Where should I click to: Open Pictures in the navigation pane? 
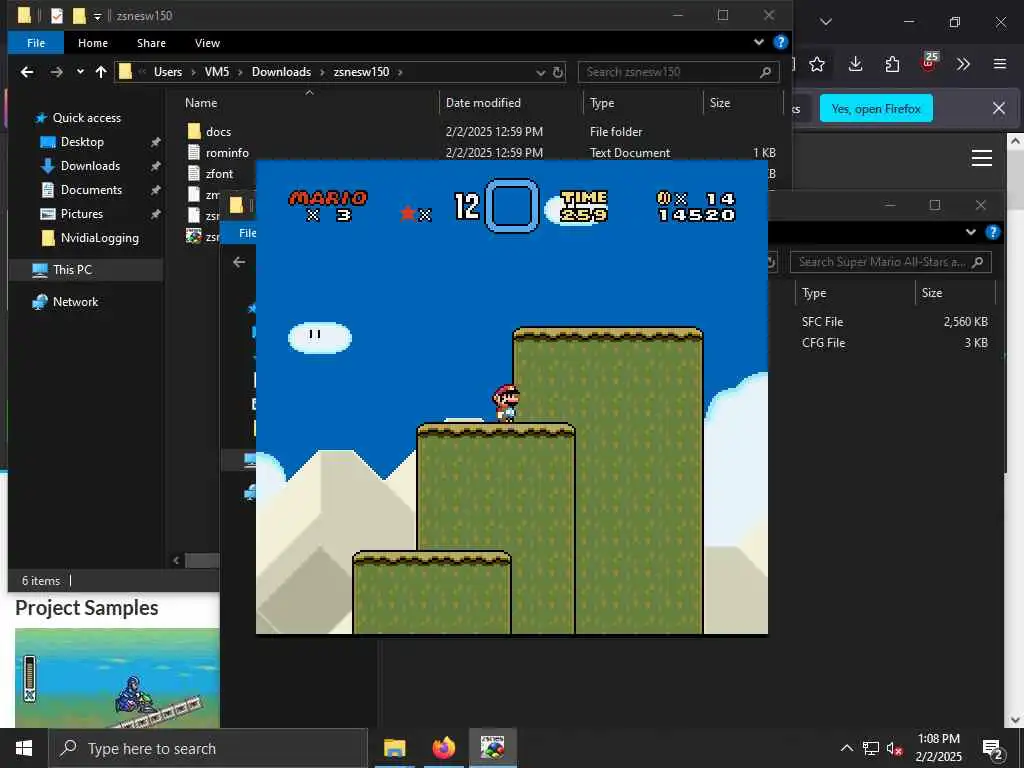pos(82,214)
